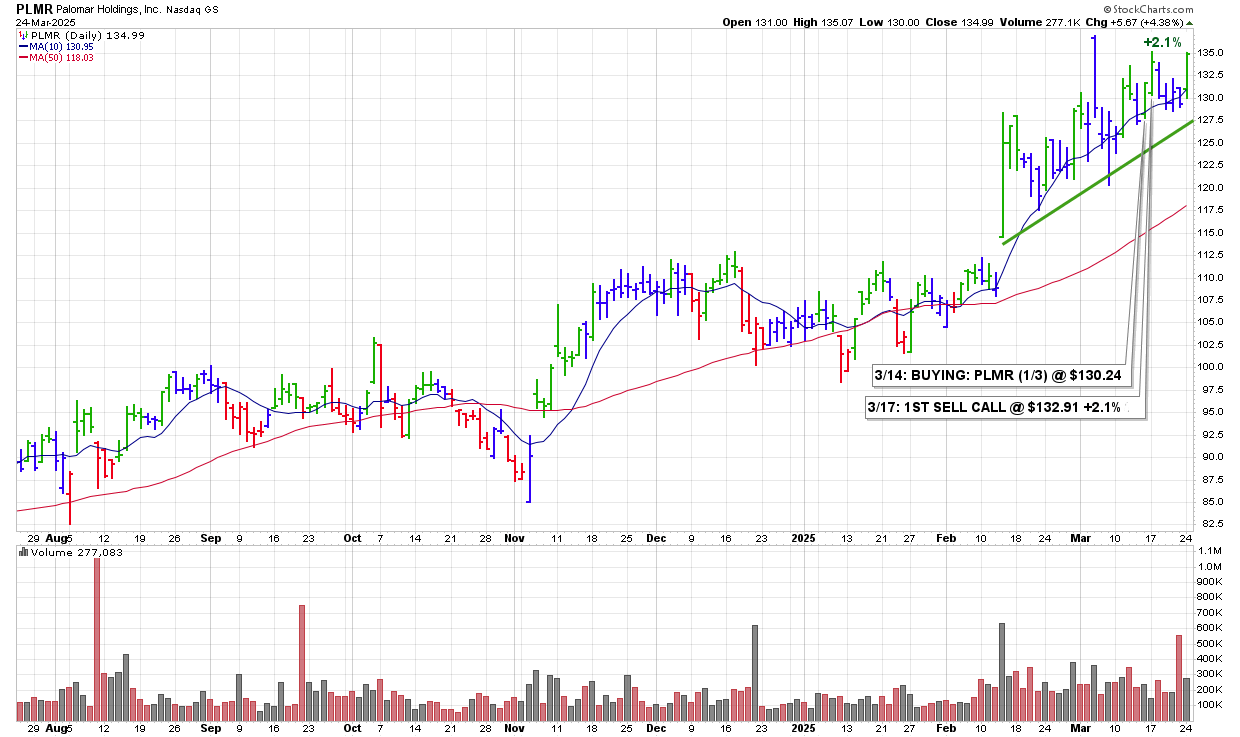Click the Sep label on price chart axis

click(210, 538)
